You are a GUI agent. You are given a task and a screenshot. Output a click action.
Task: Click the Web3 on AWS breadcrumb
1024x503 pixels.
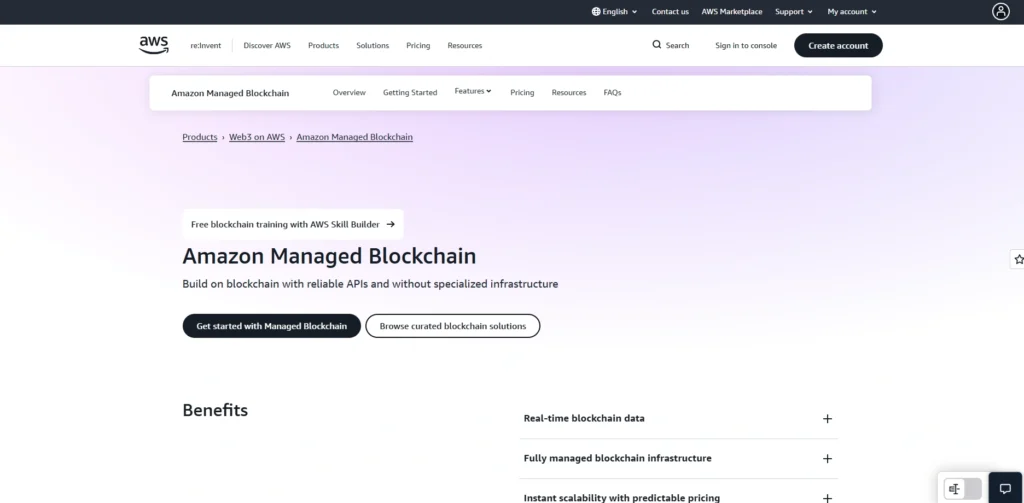pyautogui.click(x=257, y=137)
